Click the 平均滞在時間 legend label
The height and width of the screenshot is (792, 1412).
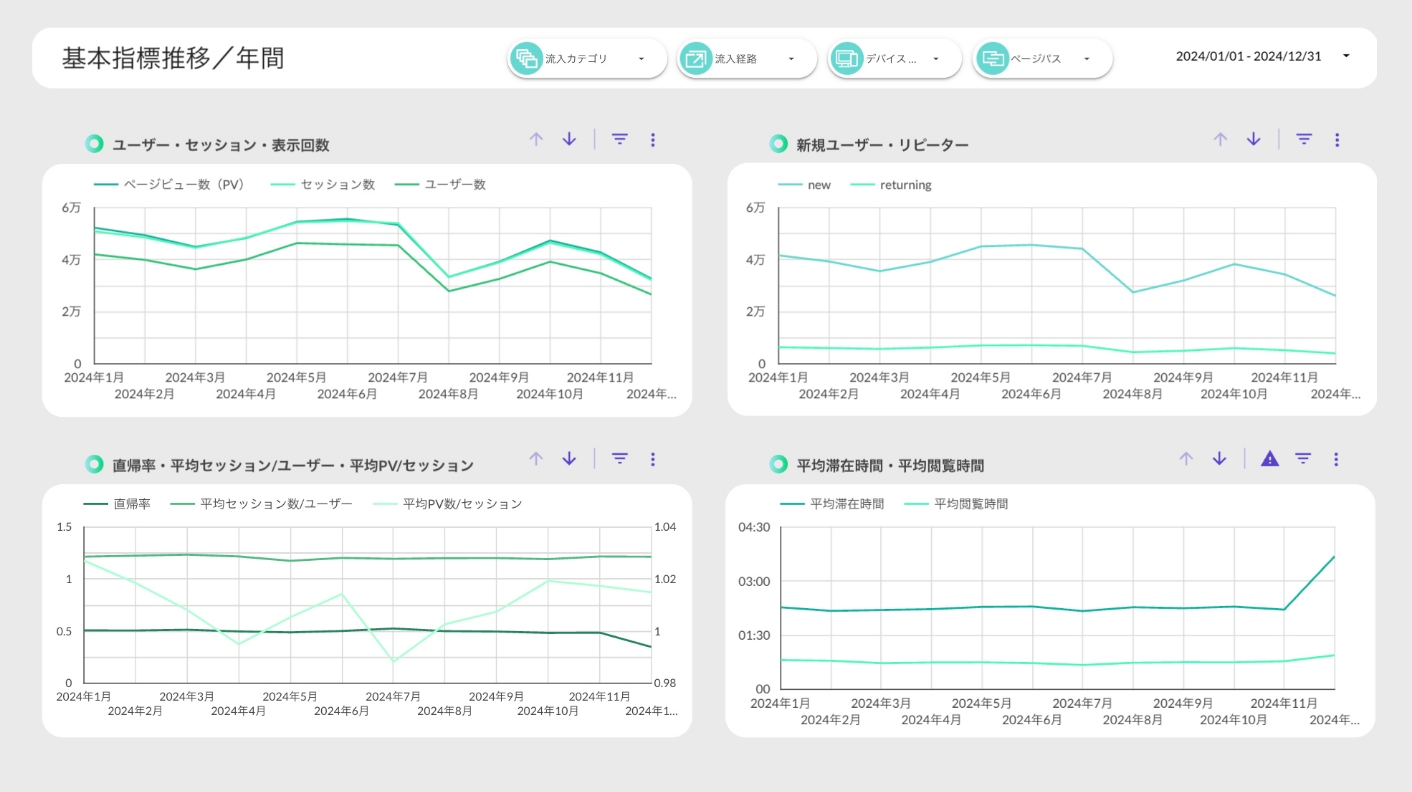click(x=846, y=504)
